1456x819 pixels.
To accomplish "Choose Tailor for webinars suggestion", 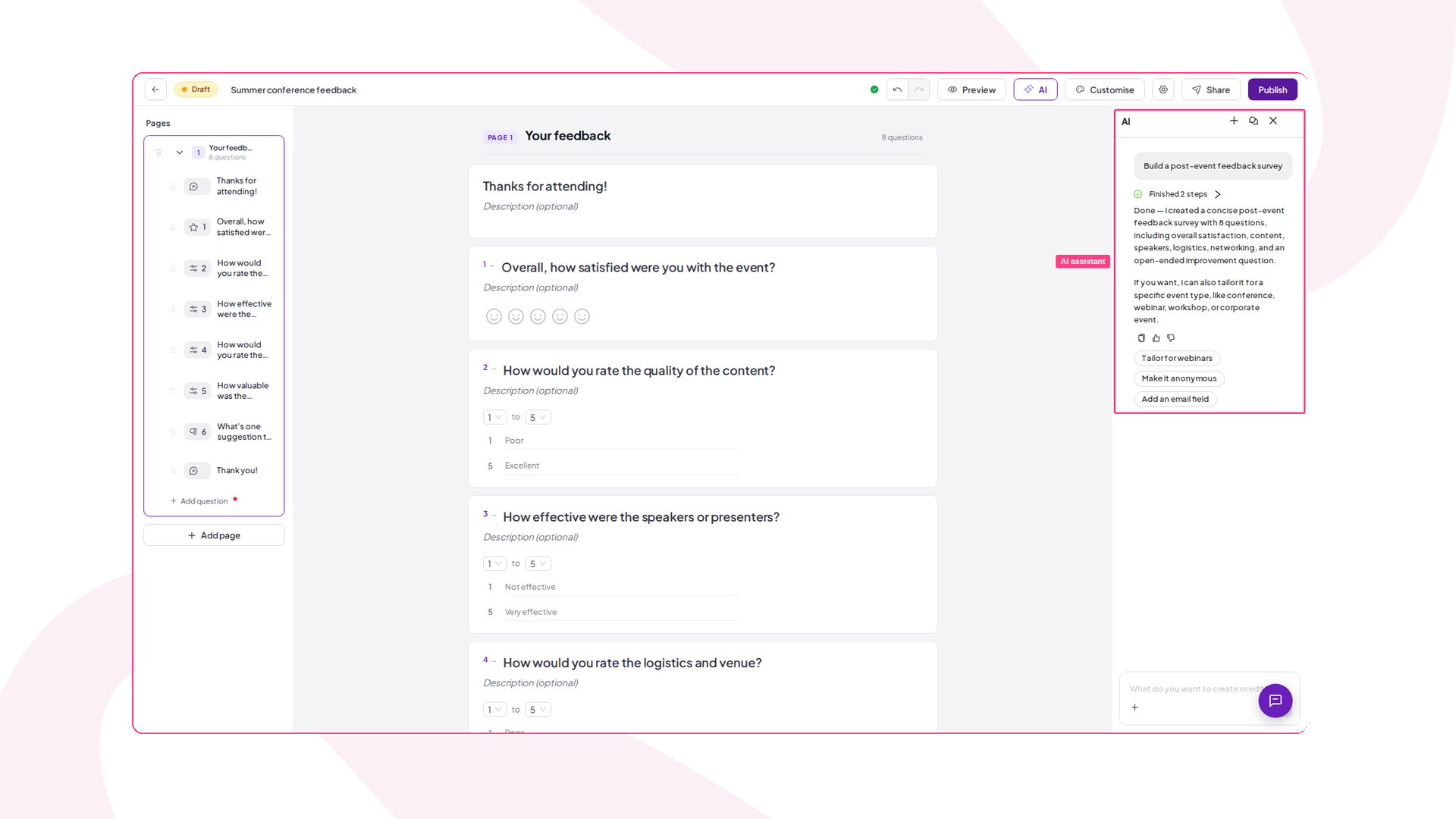I will click(1177, 358).
